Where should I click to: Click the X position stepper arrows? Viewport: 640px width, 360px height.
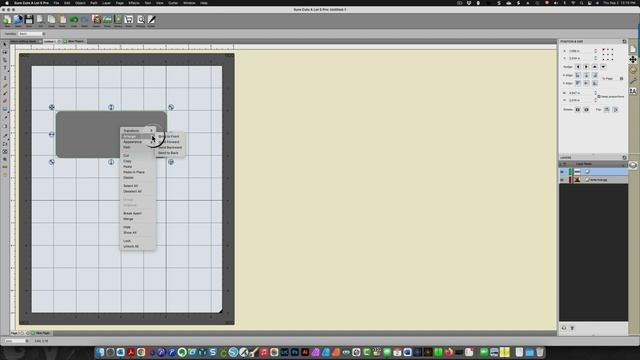(596, 51)
